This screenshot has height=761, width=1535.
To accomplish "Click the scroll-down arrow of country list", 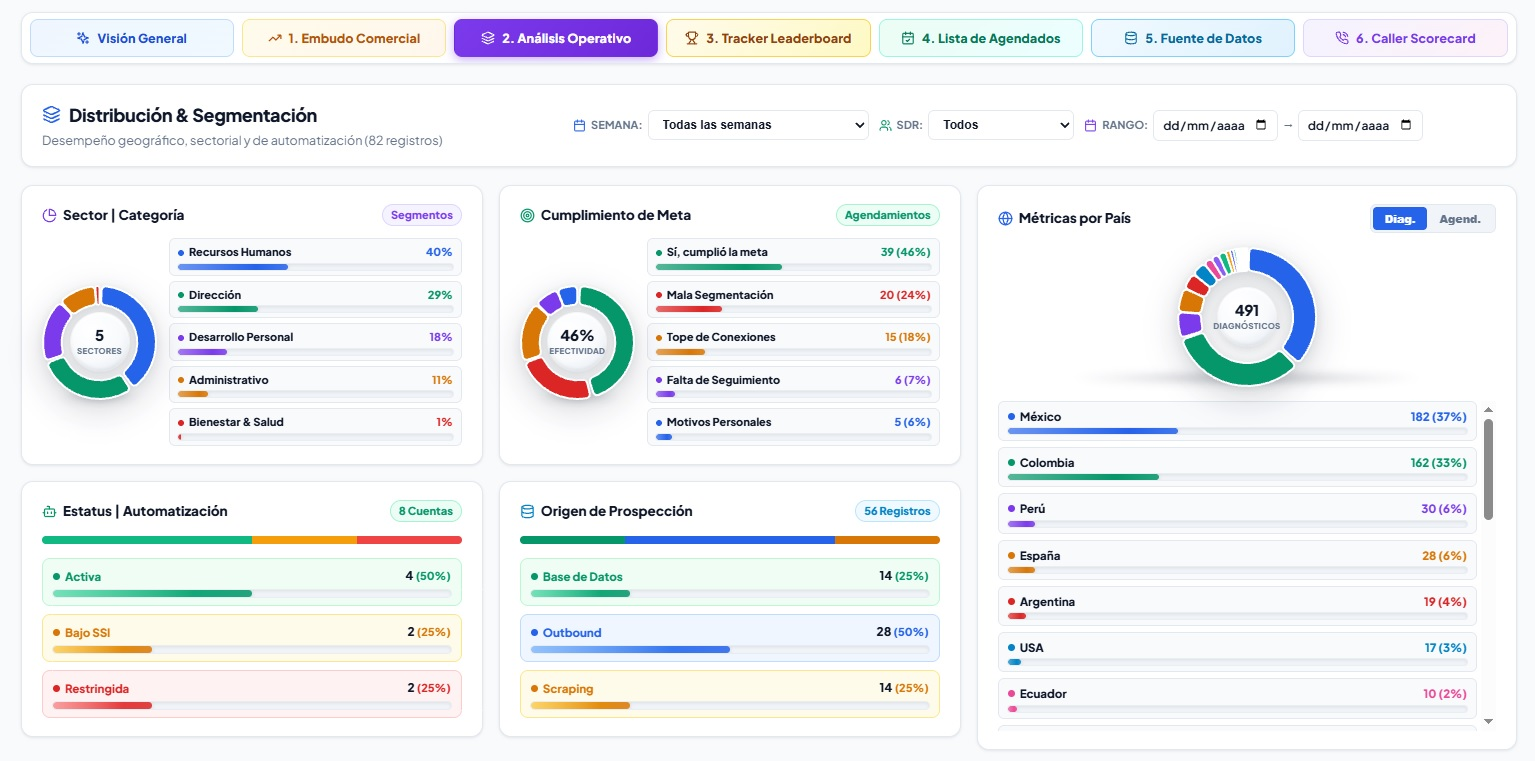I will (1488, 721).
